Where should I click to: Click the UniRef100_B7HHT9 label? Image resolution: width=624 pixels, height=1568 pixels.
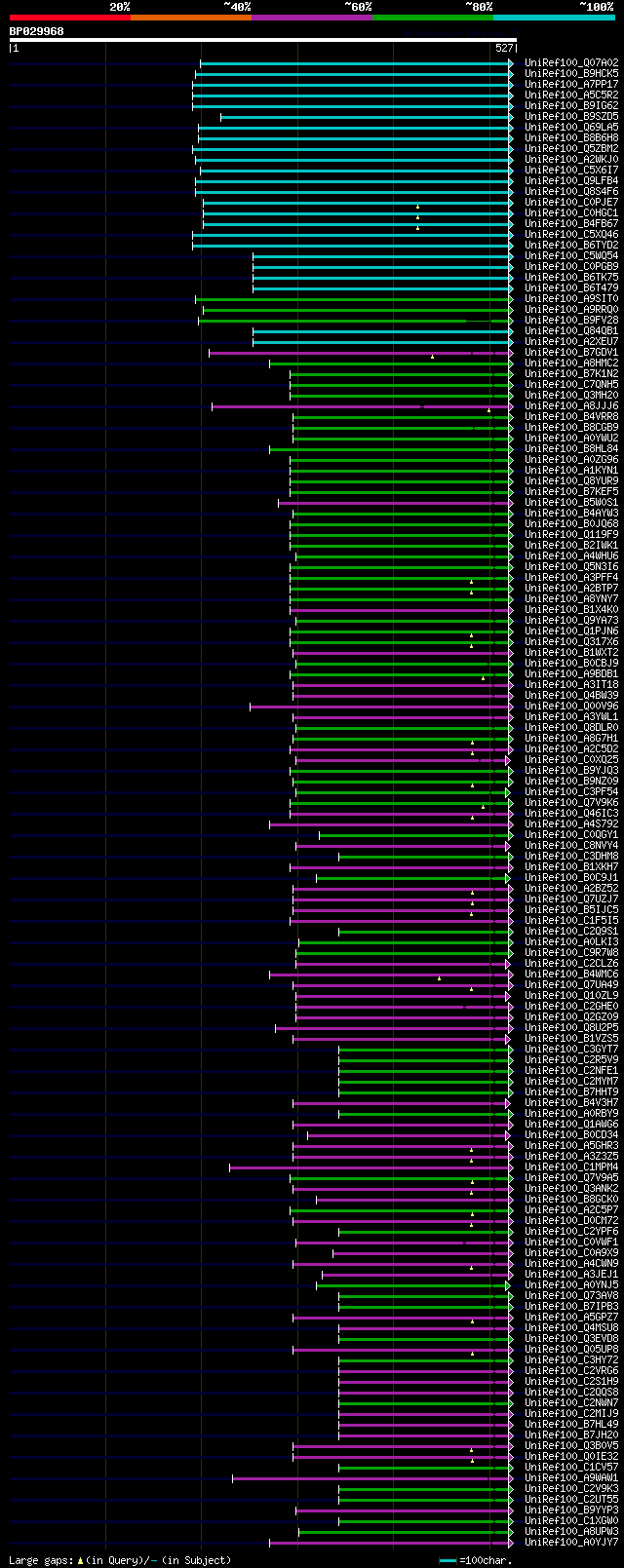coord(571,1092)
